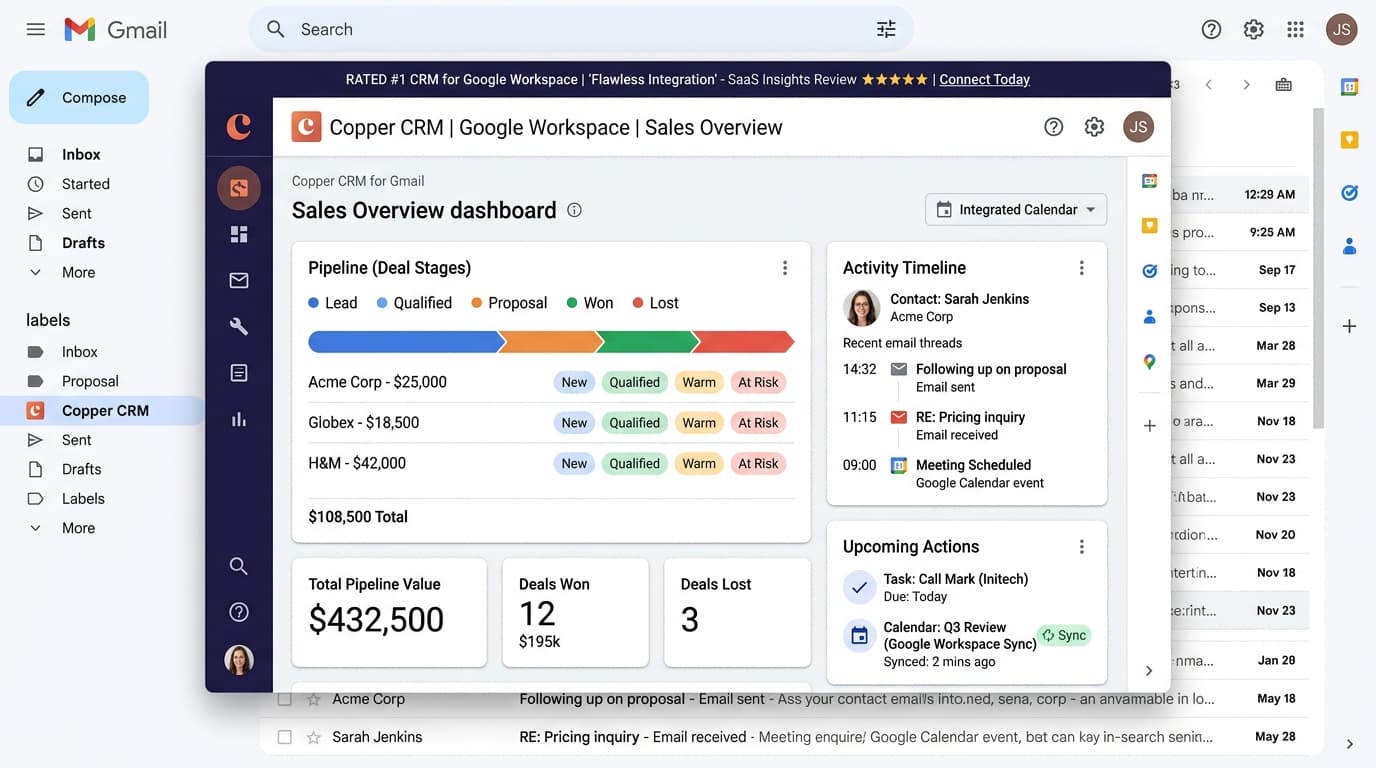
Task: Star the Sarah Jenkins email
Action: click(x=313, y=737)
